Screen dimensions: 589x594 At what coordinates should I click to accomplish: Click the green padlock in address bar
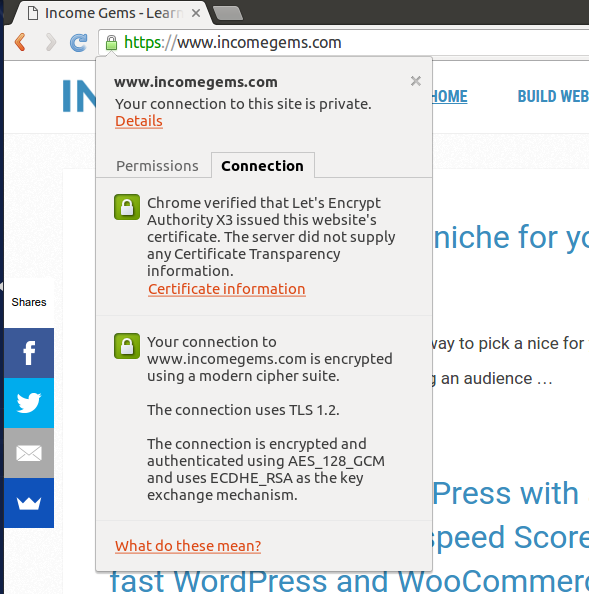[111, 42]
